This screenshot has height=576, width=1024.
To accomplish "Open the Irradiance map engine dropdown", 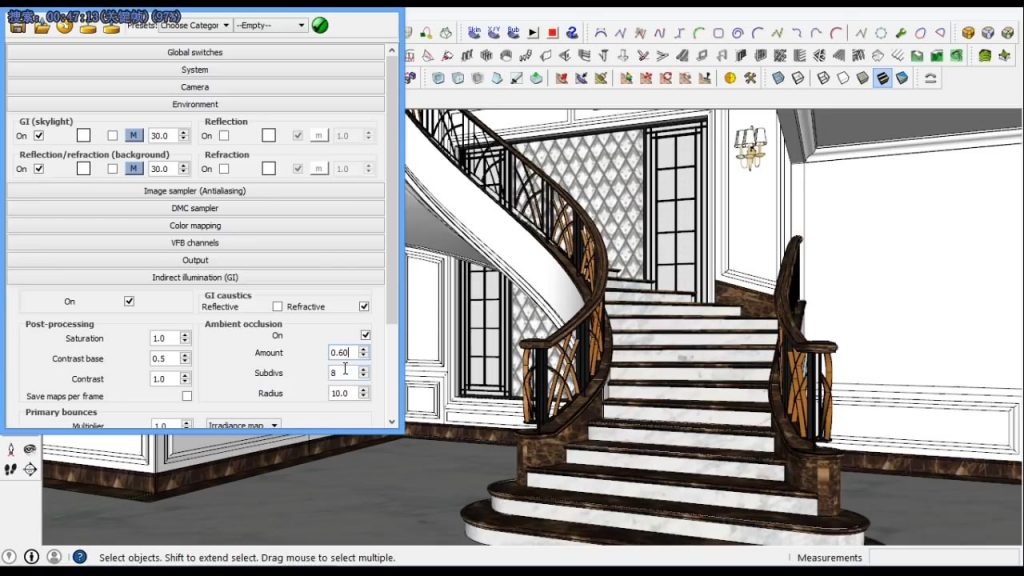I will click(x=244, y=424).
